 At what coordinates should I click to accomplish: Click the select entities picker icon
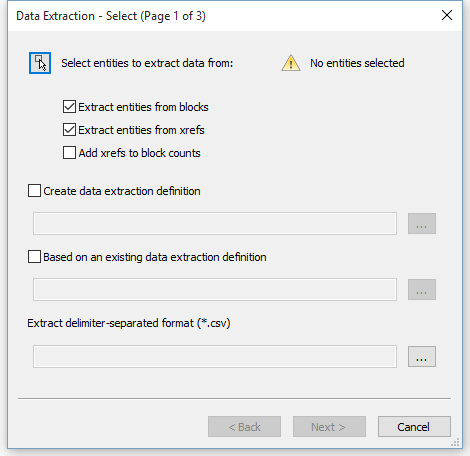point(40,63)
